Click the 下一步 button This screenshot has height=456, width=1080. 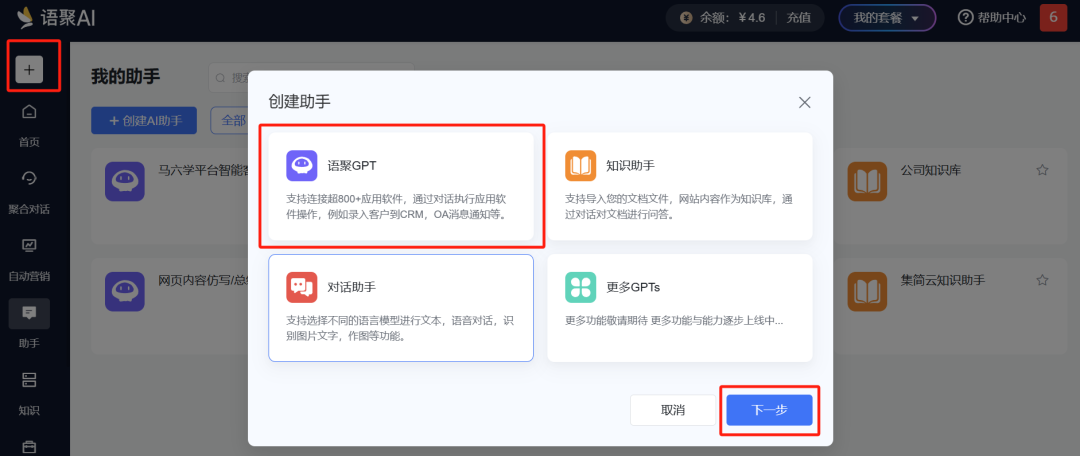[x=769, y=410]
